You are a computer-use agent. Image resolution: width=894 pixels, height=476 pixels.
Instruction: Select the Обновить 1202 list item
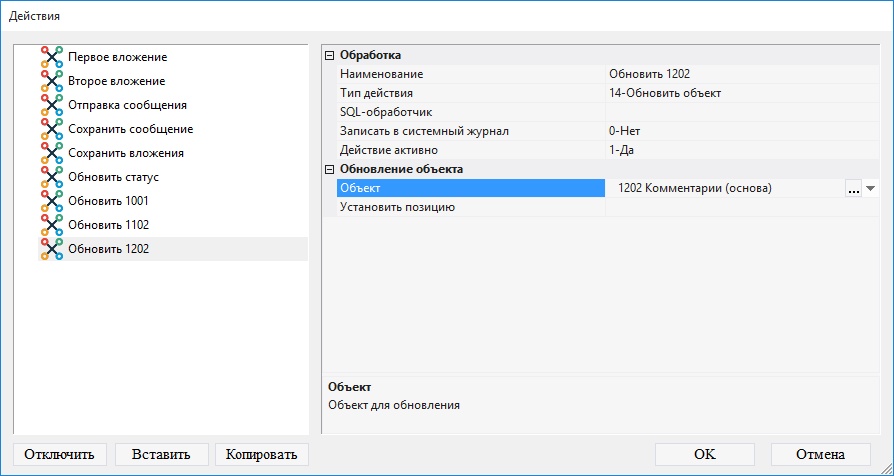(x=108, y=249)
